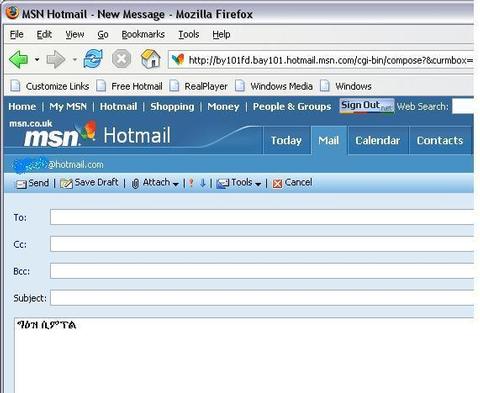This screenshot has width=480, height=393.
Task: Open the Shopping link
Action: pos(172,106)
